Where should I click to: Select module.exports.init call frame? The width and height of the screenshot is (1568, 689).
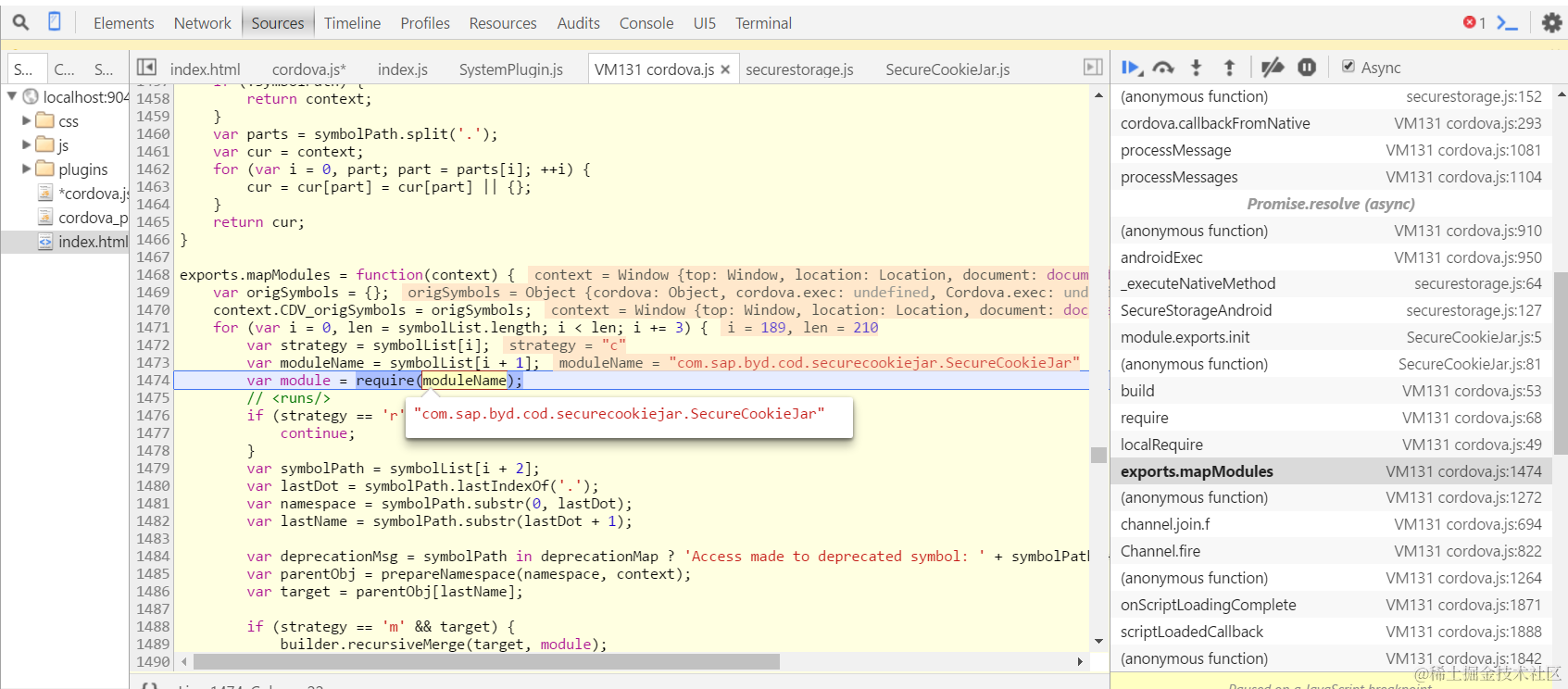tap(1331, 337)
